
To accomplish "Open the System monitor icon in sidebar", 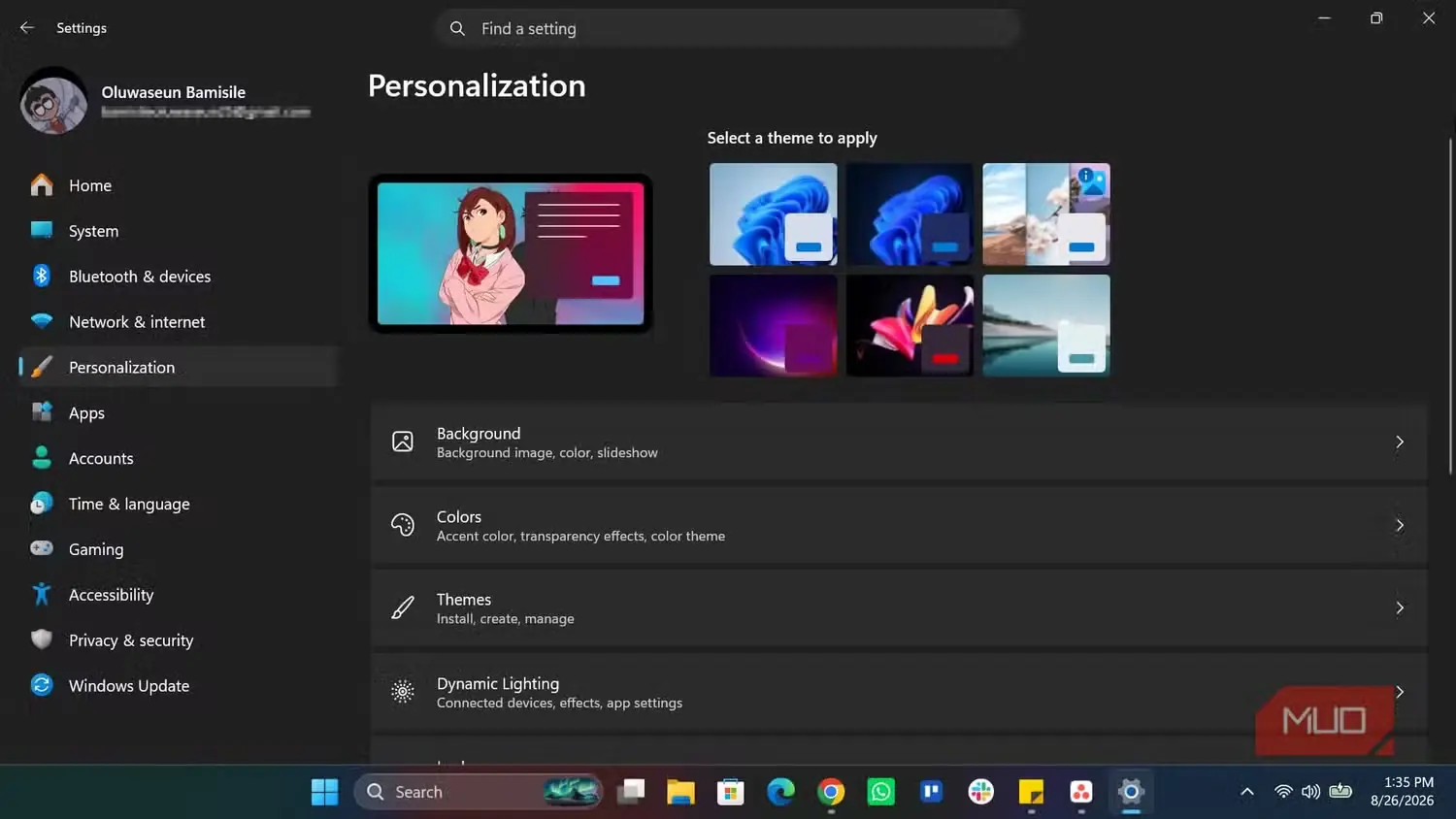I will click(42, 230).
